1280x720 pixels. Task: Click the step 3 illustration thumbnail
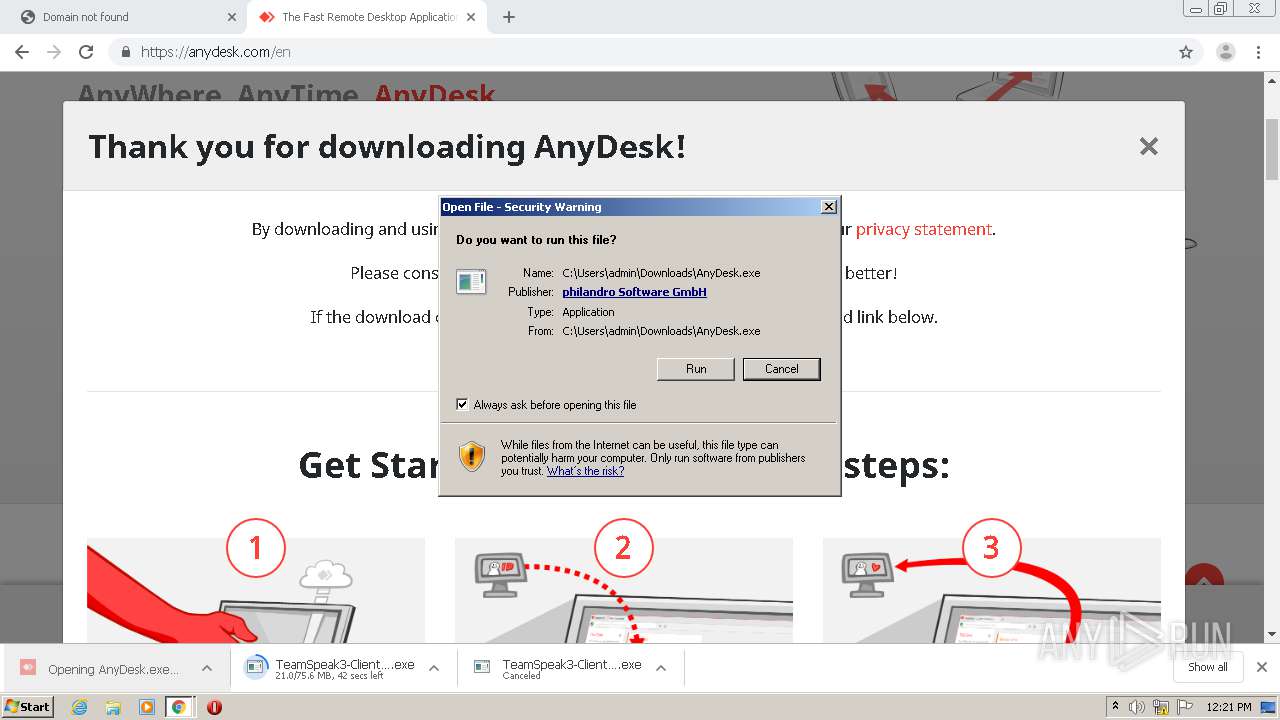(991, 590)
